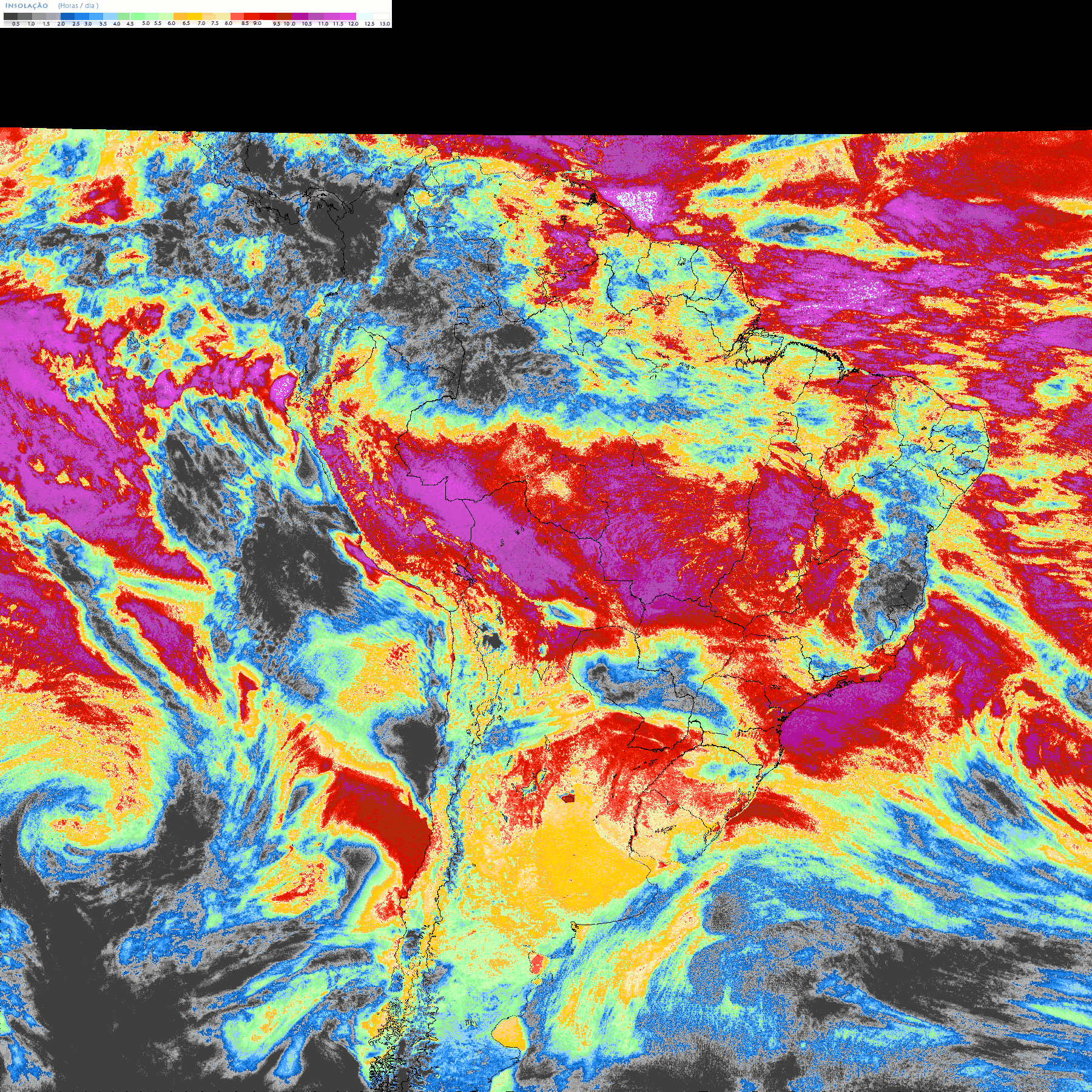
Task: Click the 1.0 legend value
Action: 31,24
